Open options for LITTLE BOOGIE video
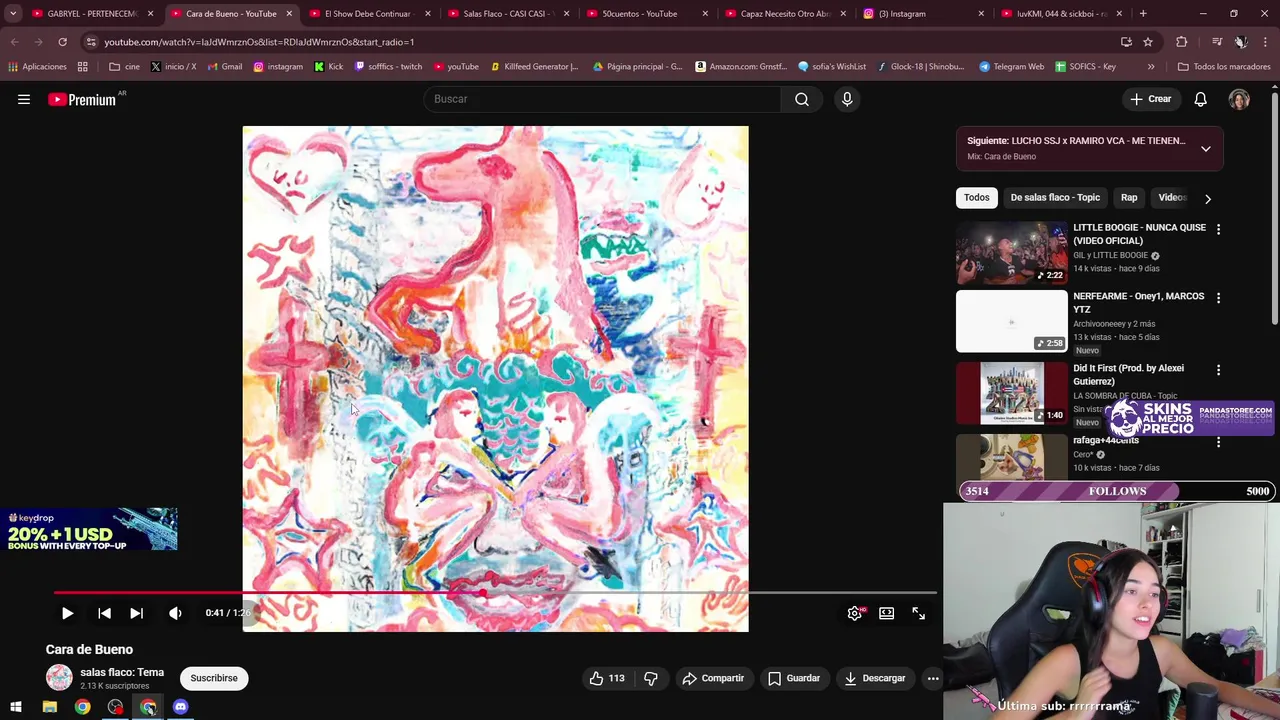The width and height of the screenshot is (1280, 720). [1218, 229]
